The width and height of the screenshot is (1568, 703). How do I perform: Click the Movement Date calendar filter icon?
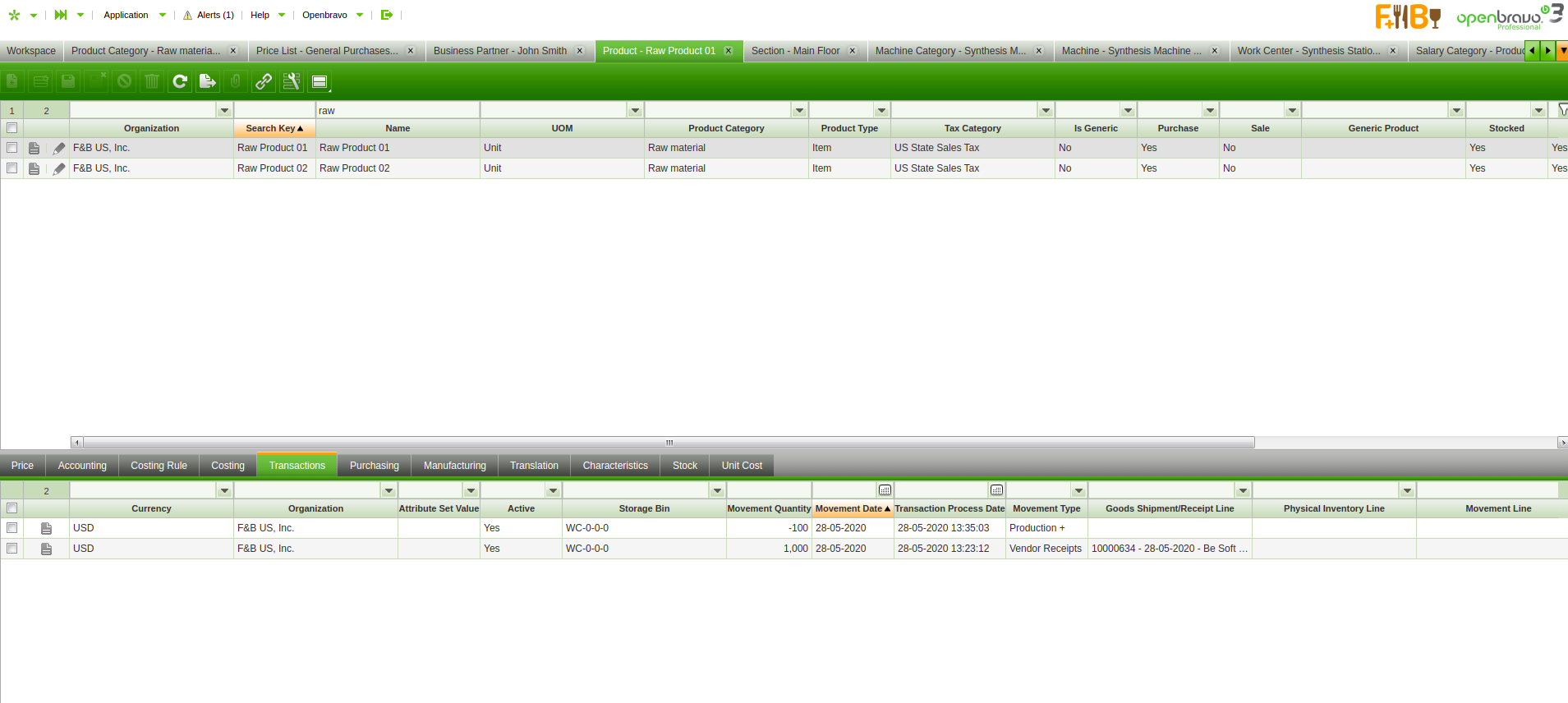click(x=885, y=490)
